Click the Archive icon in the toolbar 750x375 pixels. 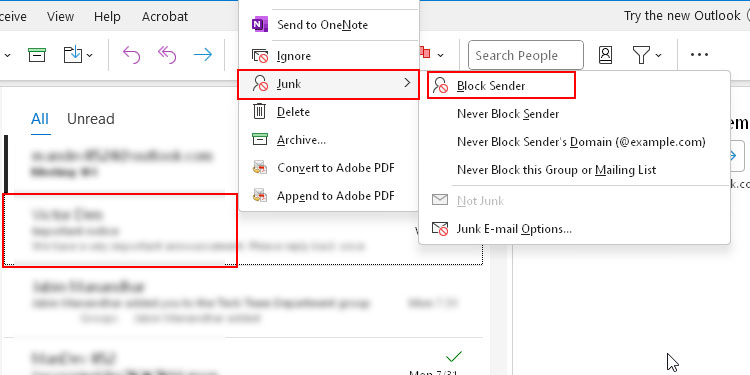coord(37,55)
